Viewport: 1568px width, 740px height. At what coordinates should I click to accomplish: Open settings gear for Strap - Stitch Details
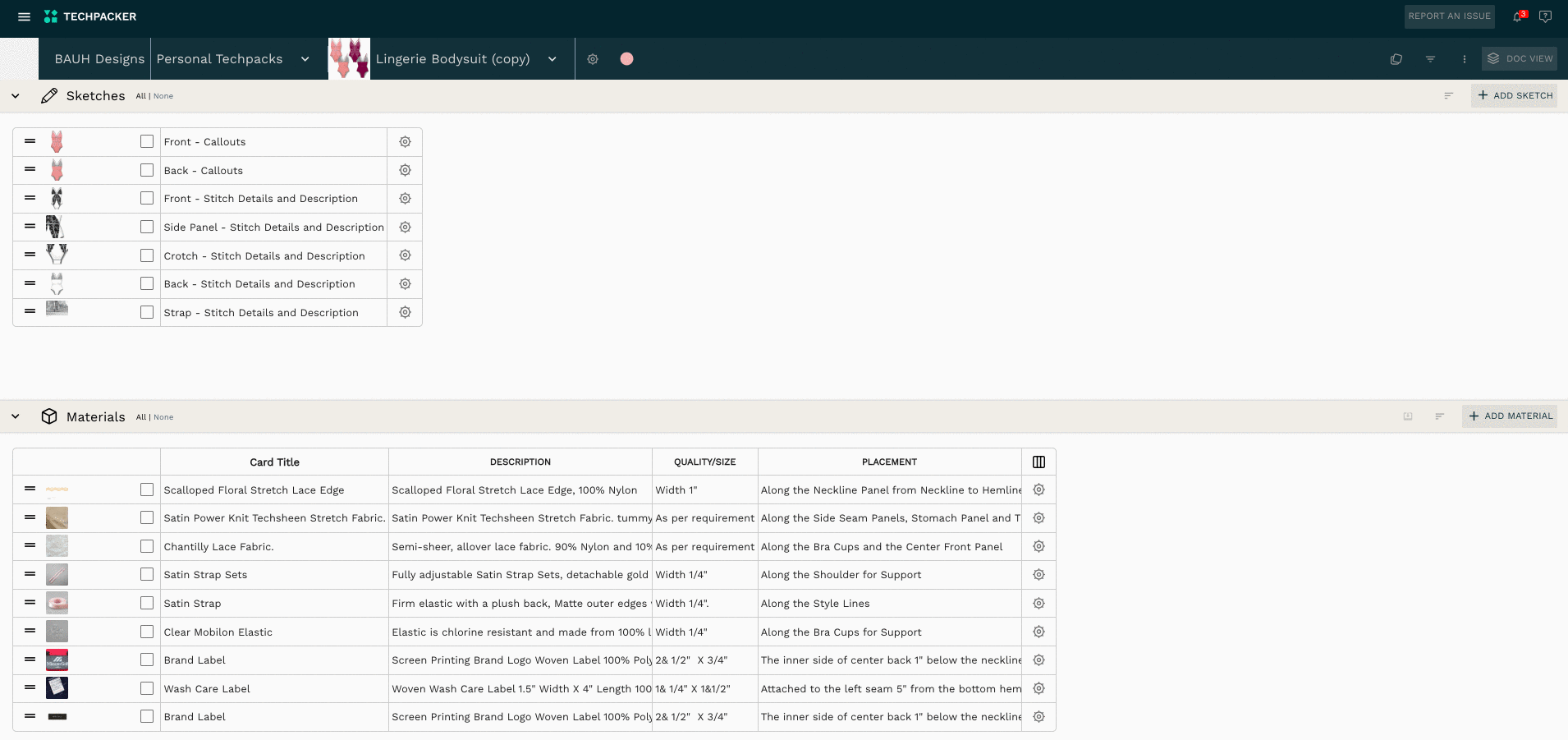click(x=405, y=312)
